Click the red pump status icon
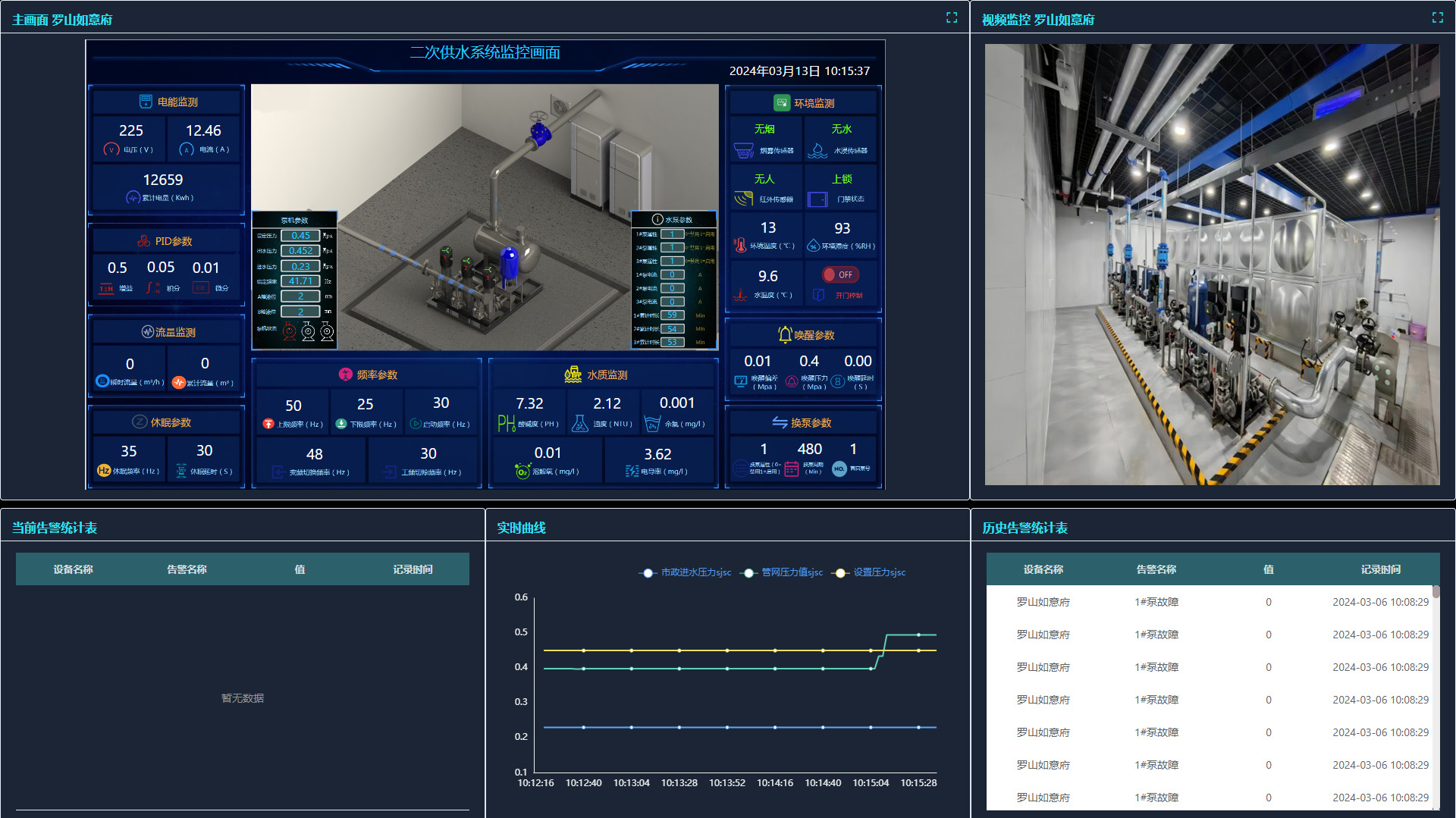1456x818 pixels. tap(289, 331)
